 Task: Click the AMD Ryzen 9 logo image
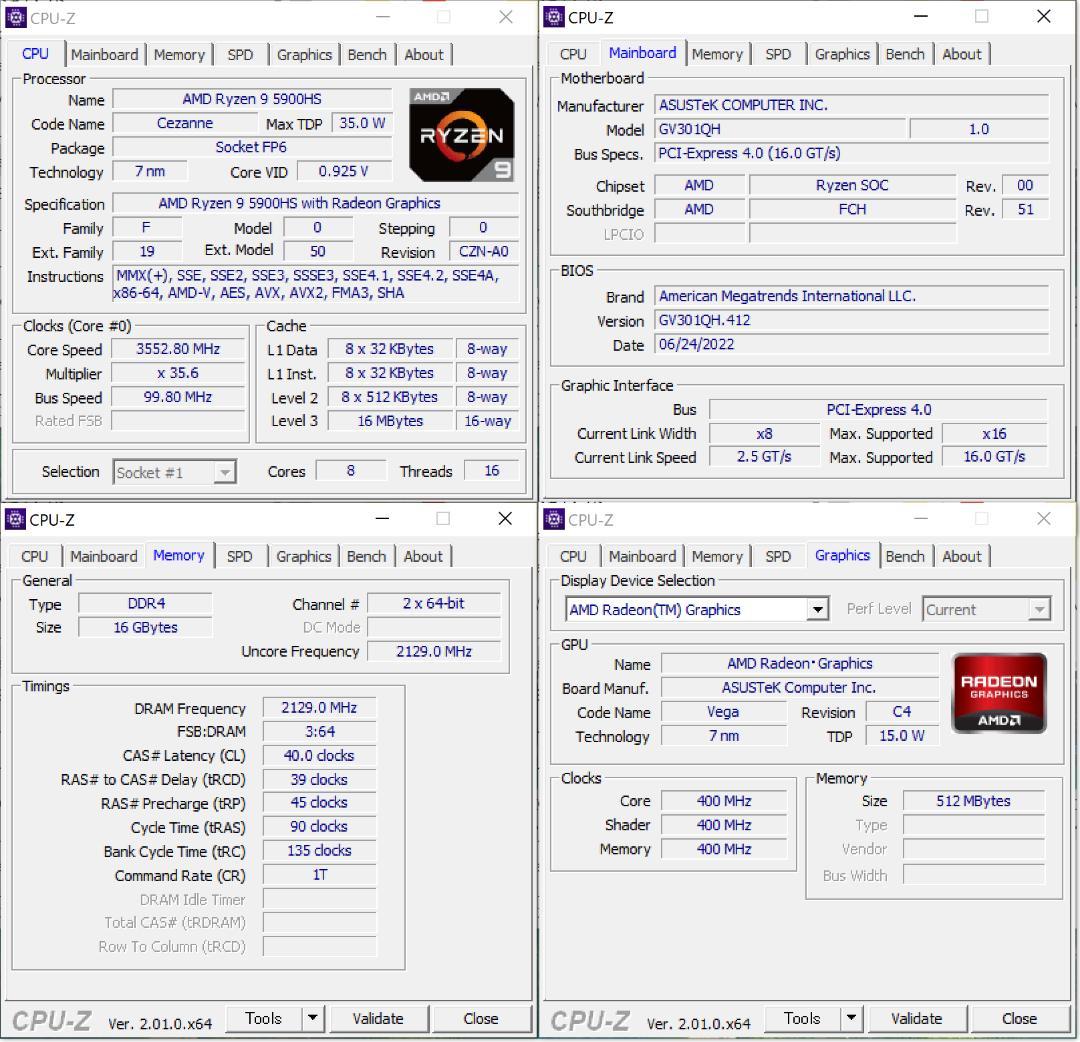point(461,133)
